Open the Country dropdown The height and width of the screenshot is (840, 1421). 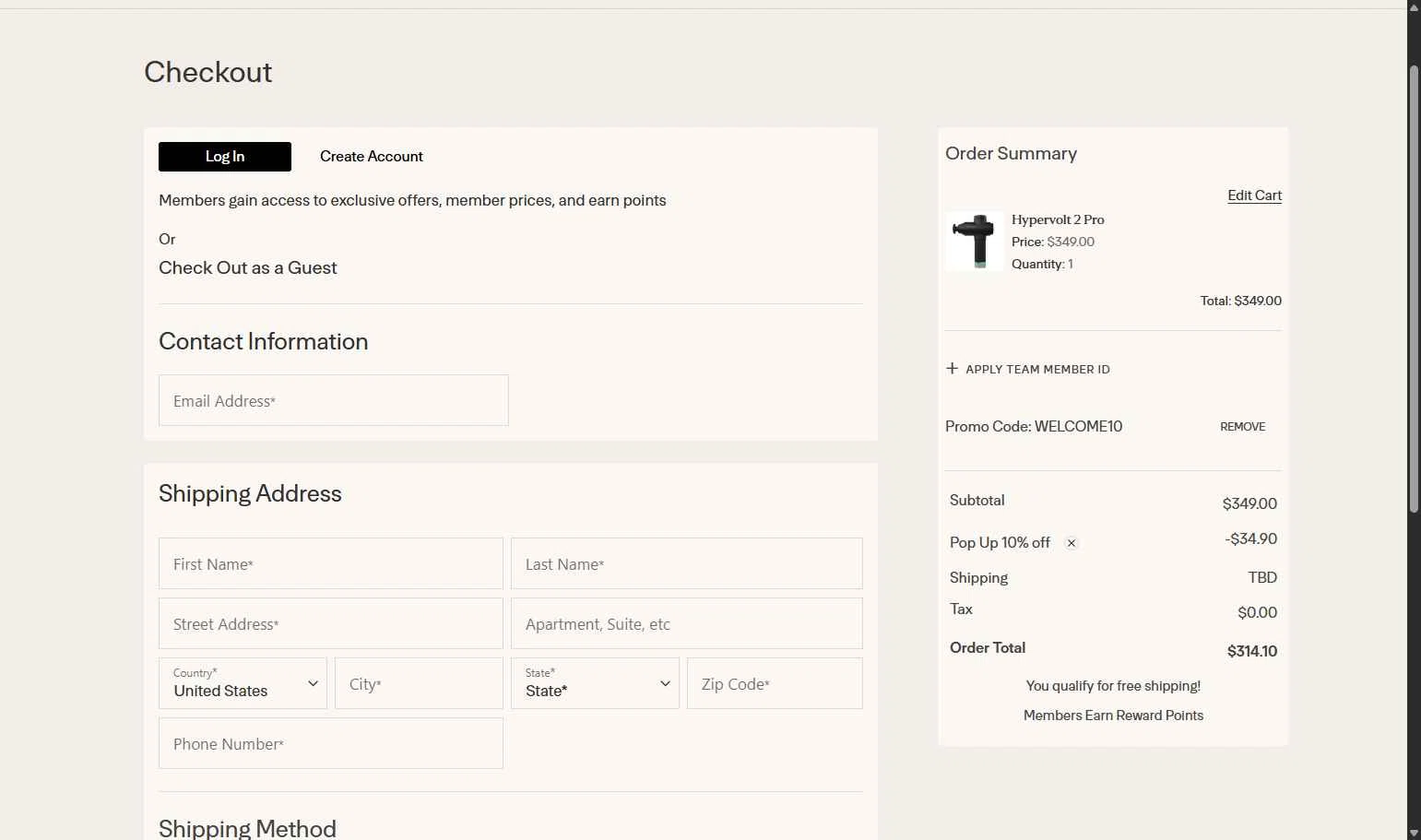click(x=243, y=683)
